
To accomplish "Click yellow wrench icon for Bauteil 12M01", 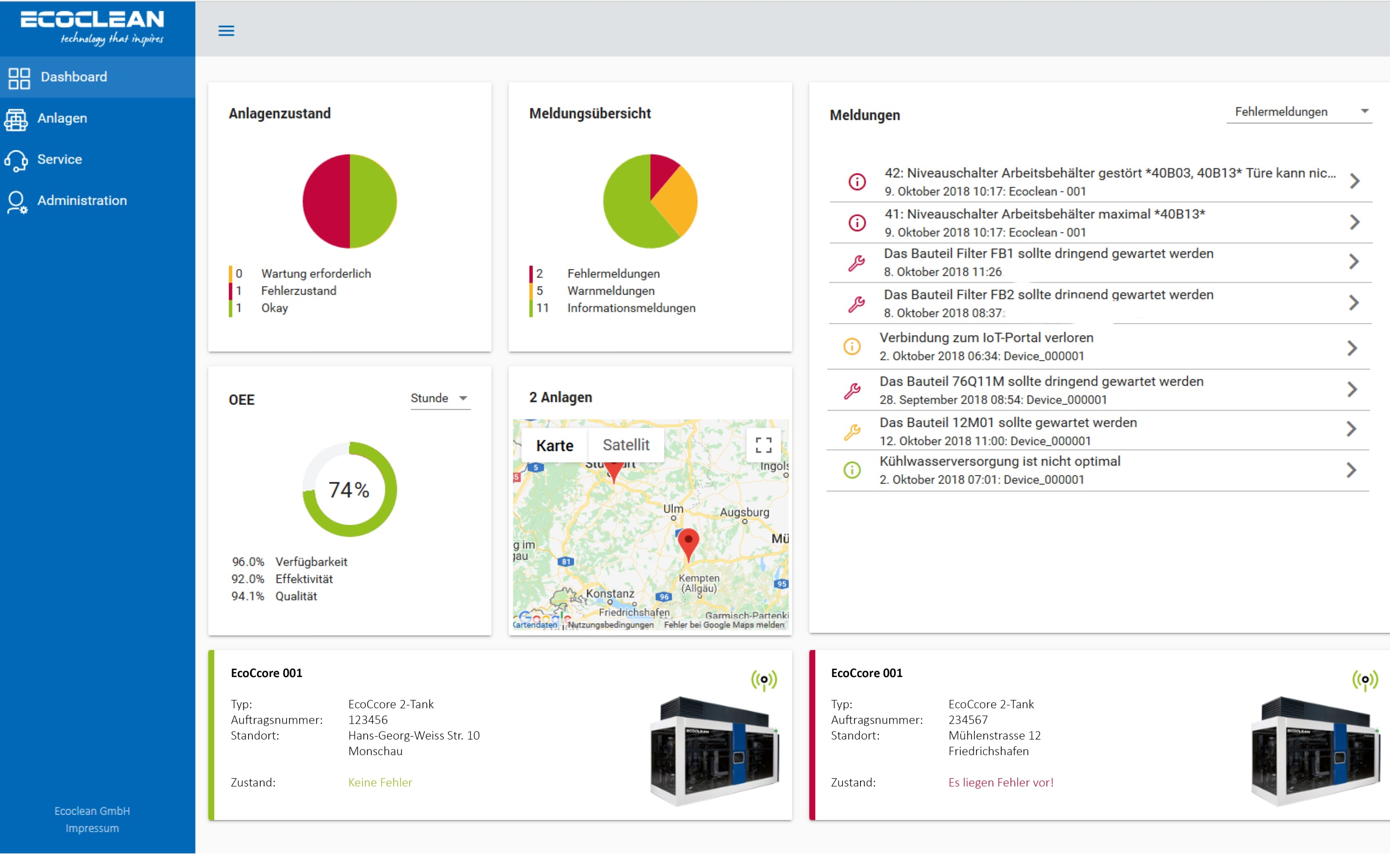I will (x=852, y=432).
